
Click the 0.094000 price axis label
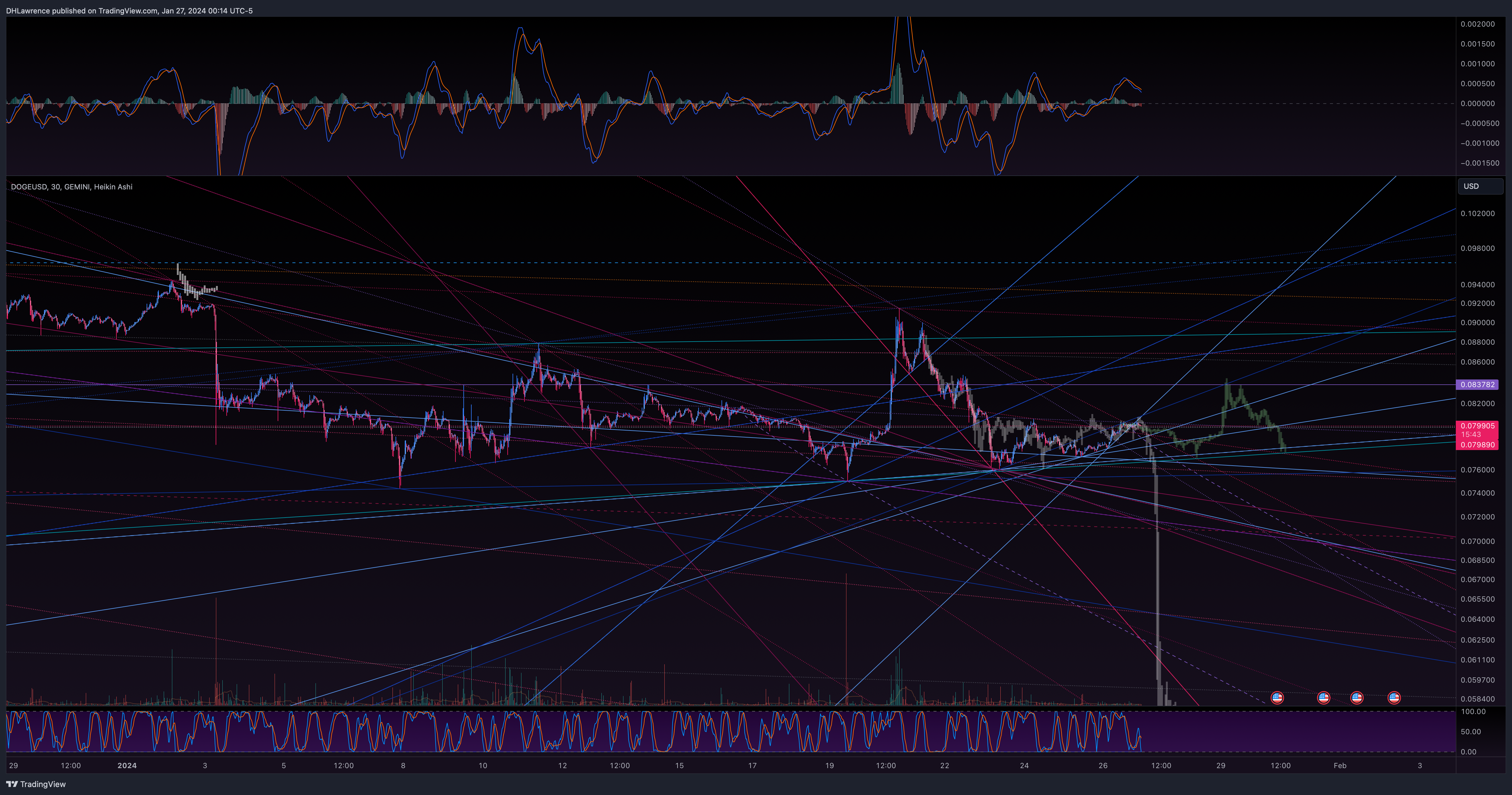point(1477,285)
